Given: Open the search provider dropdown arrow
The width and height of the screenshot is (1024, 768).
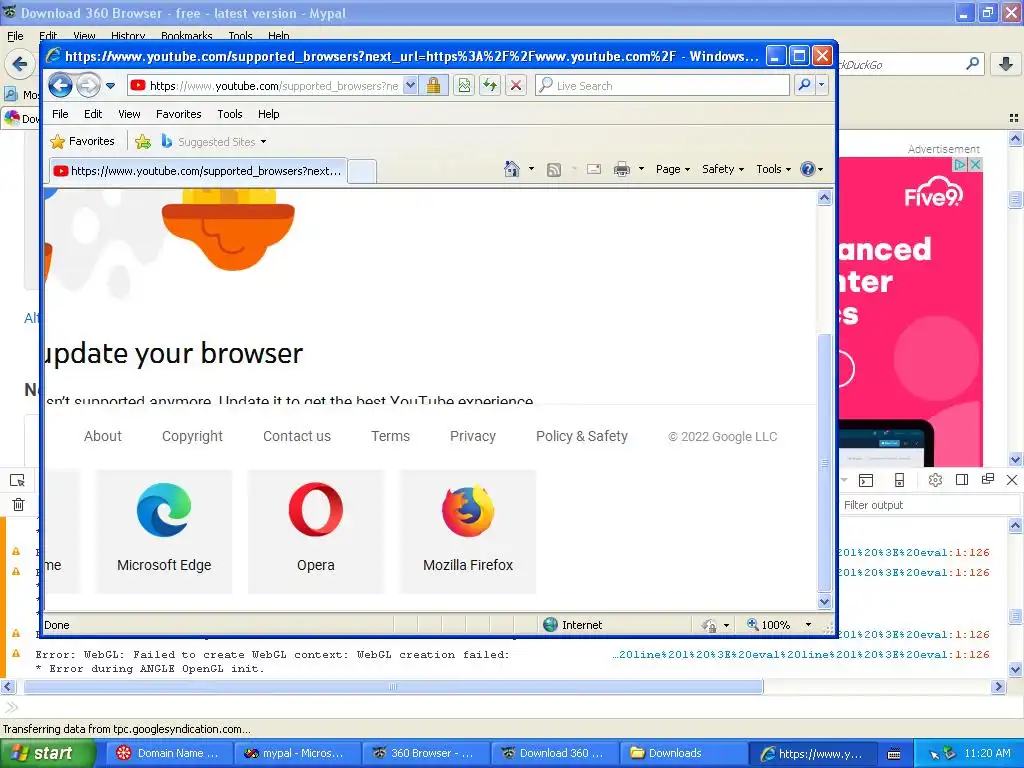Looking at the screenshot, I should coord(822,86).
